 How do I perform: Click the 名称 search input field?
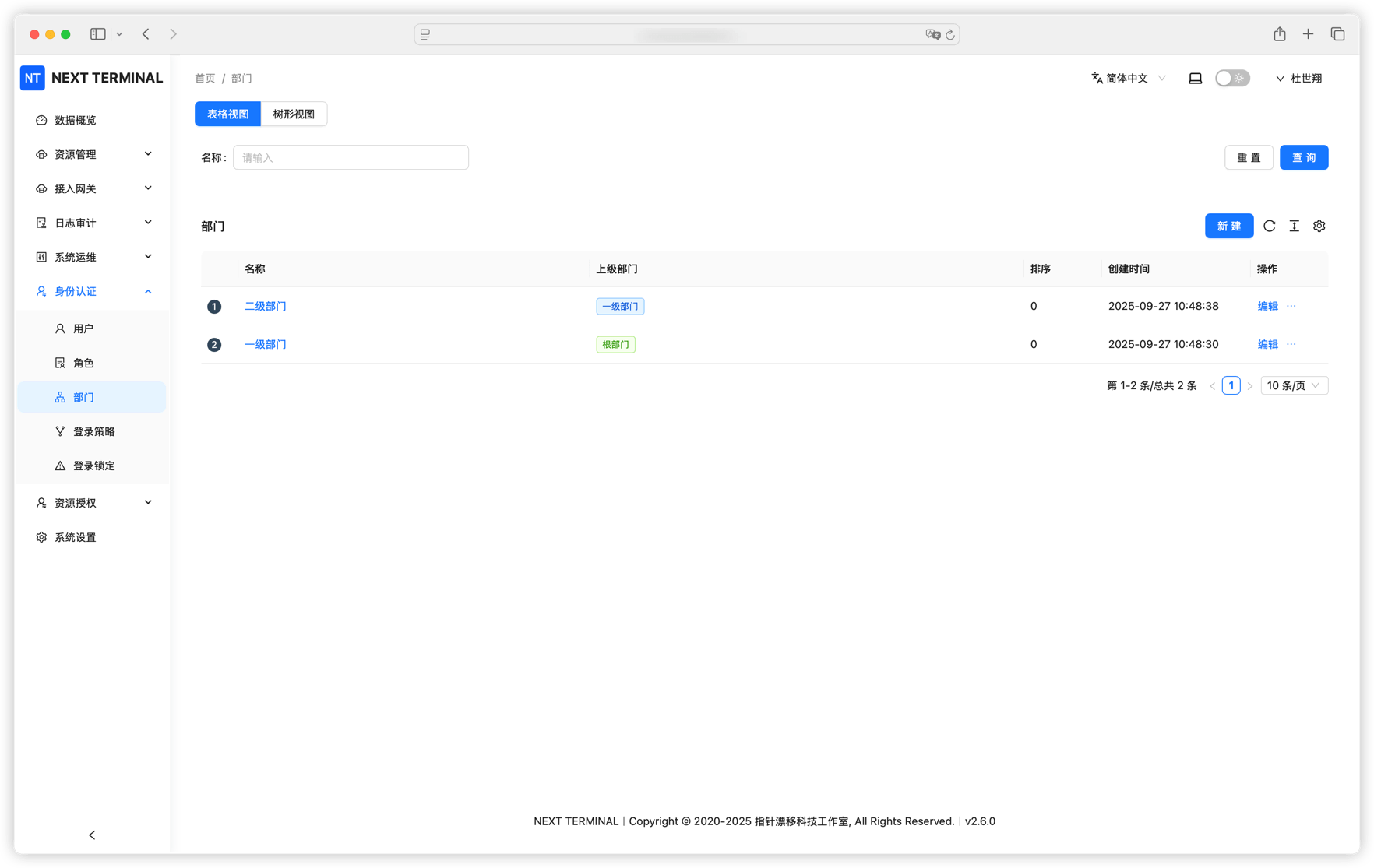click(x=351, y=157)
